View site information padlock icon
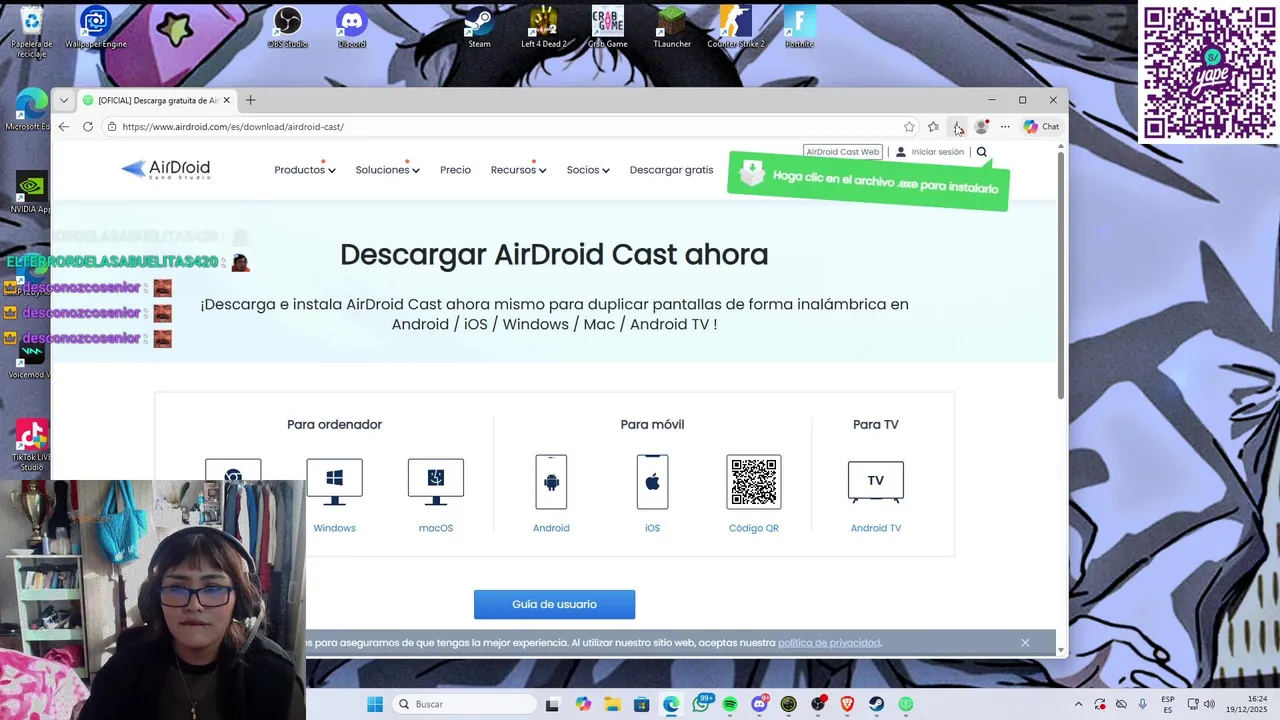This screenshot has width=1280, height=720. (x=112, y=127)
